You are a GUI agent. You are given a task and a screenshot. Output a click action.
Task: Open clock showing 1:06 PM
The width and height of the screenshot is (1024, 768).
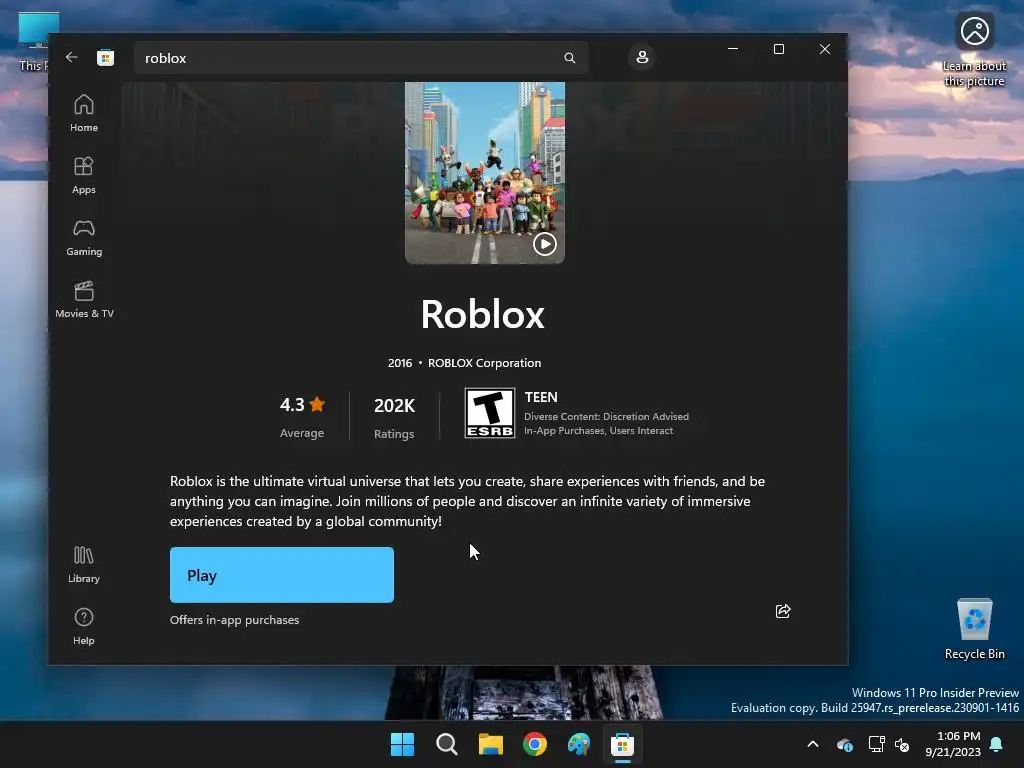tap(953, 744)
